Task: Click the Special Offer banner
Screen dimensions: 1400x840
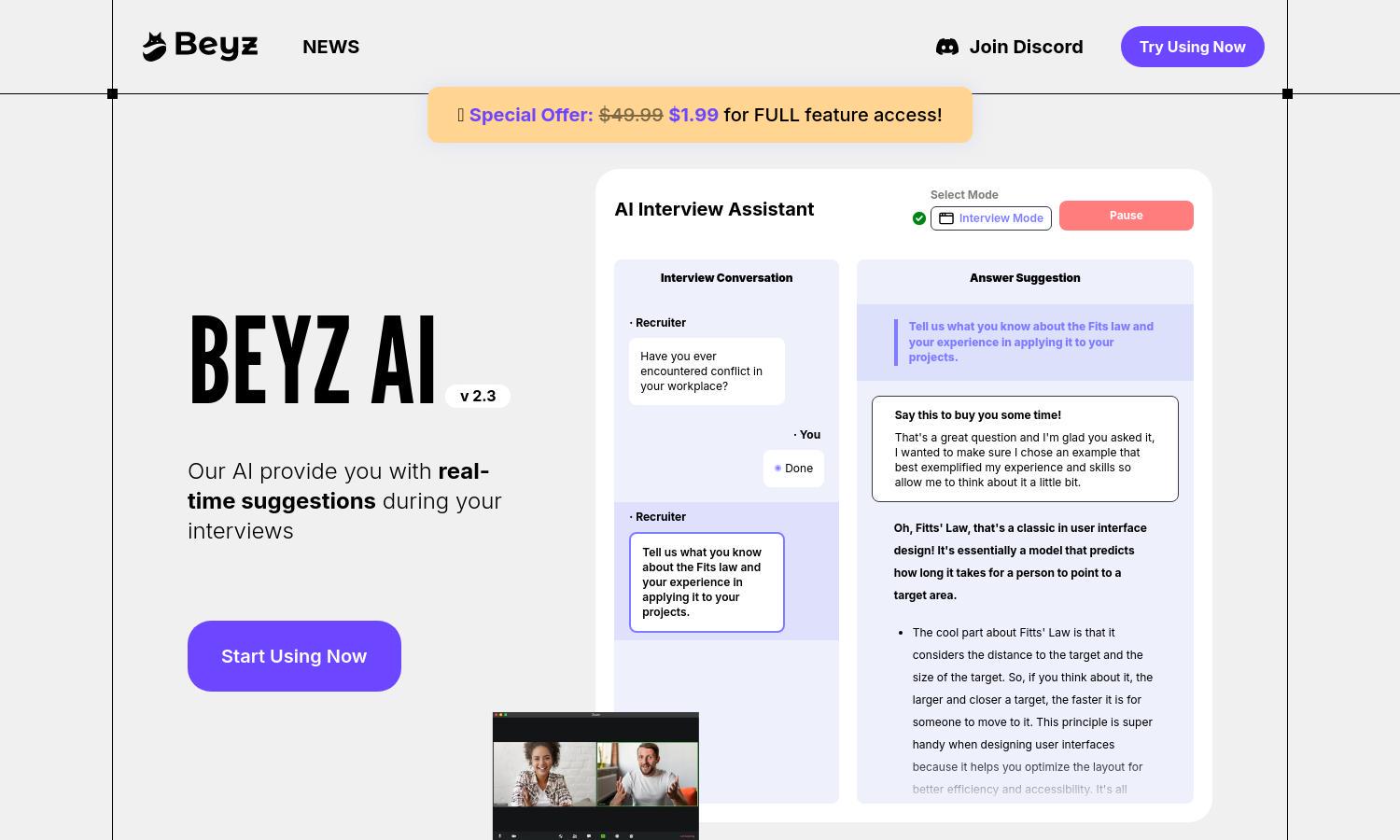Action: (x=700, y=115)
